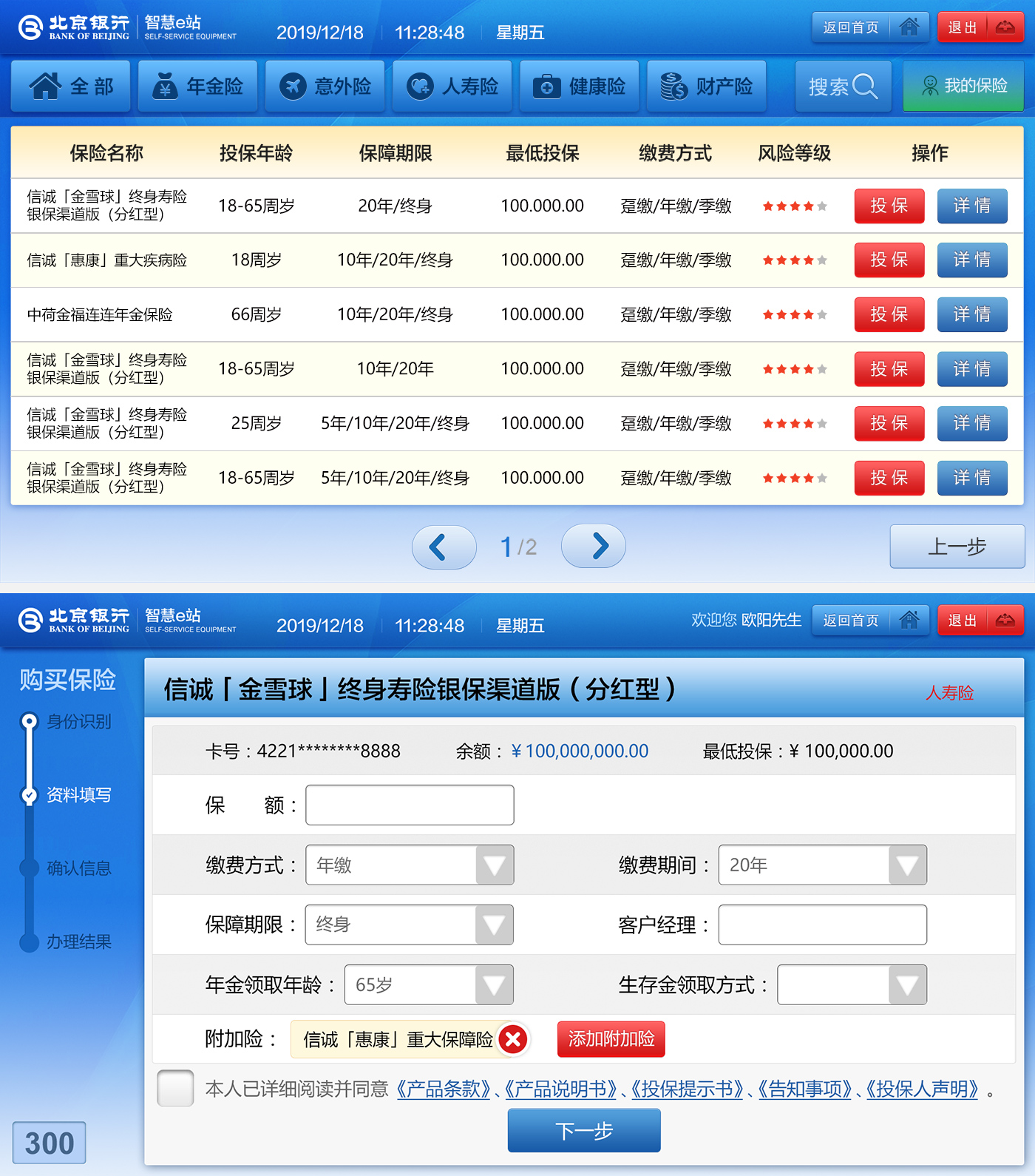The width and height of the screenshot is (1035, 1176).
Task: Click the 办理结果 step marker
Action: coord(29,942)
